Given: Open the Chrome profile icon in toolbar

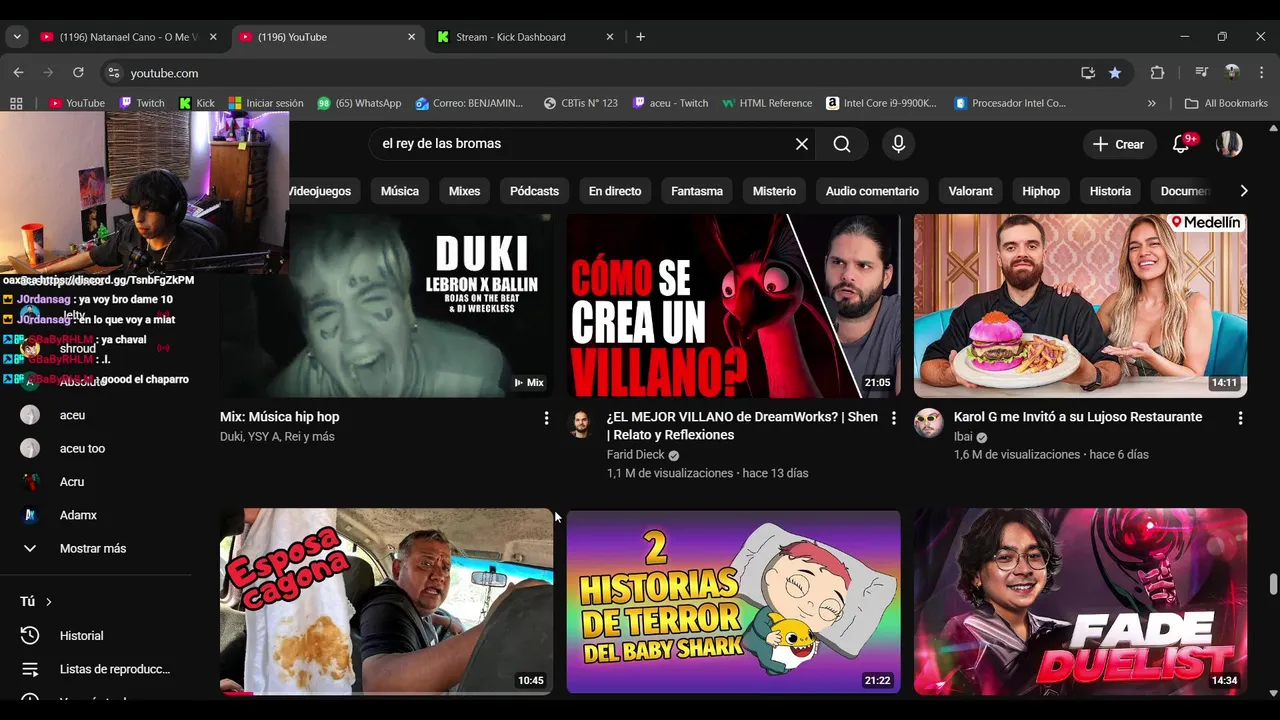Looking at the screenshot, I should [1232, 73].
